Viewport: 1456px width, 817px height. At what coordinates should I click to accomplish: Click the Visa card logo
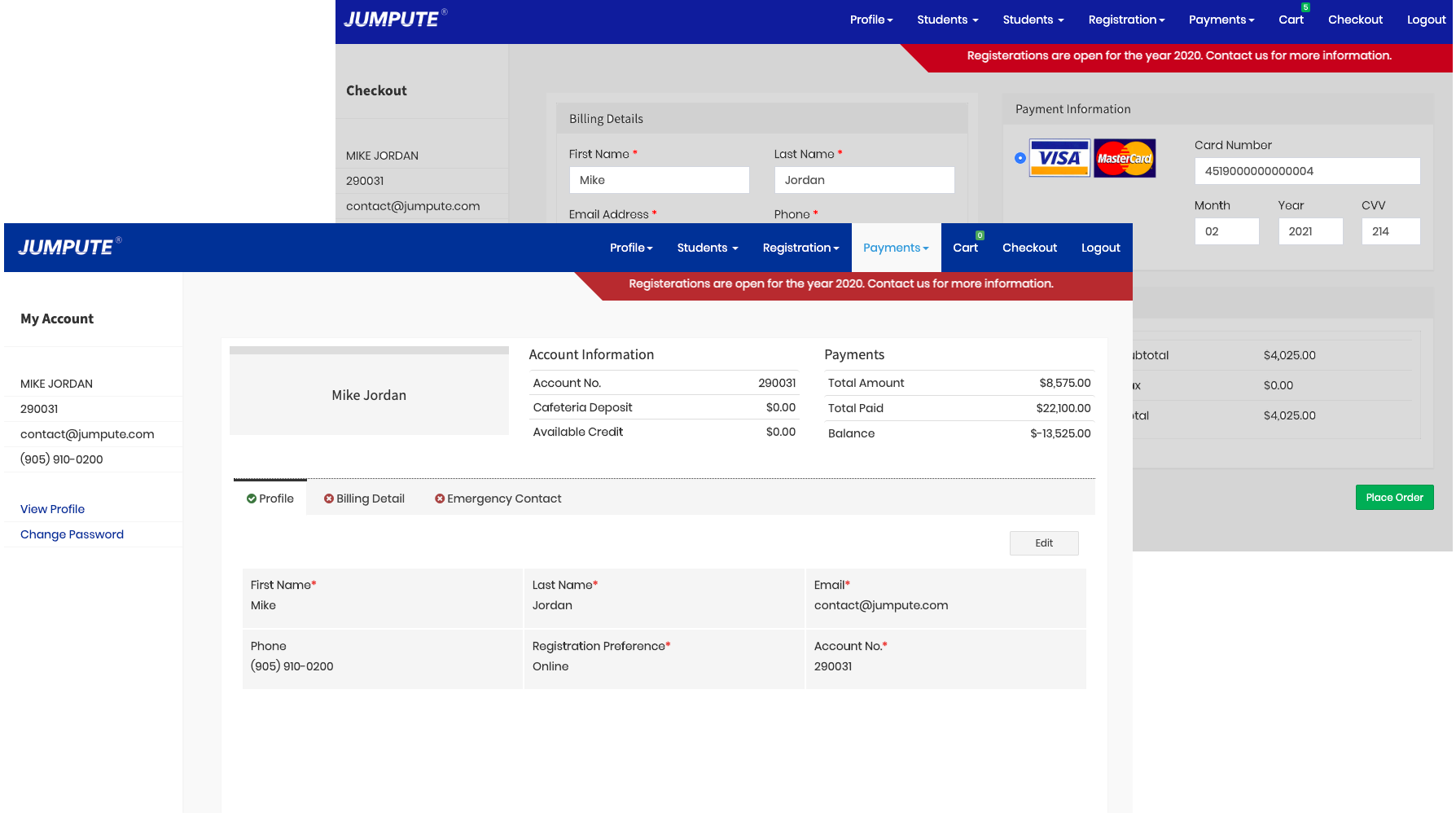point(1059,158)
